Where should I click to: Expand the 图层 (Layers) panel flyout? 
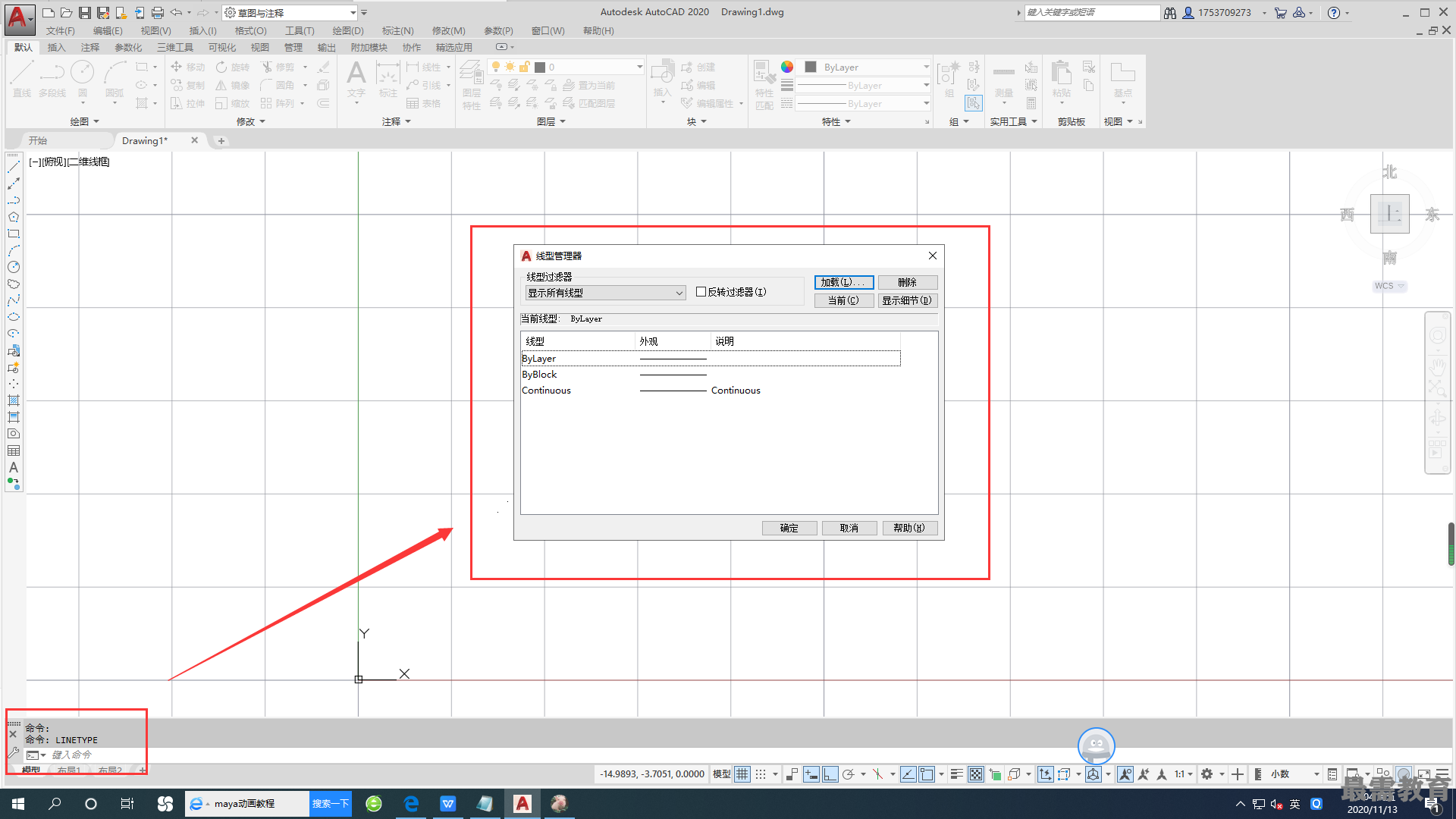tap(551, 121)
